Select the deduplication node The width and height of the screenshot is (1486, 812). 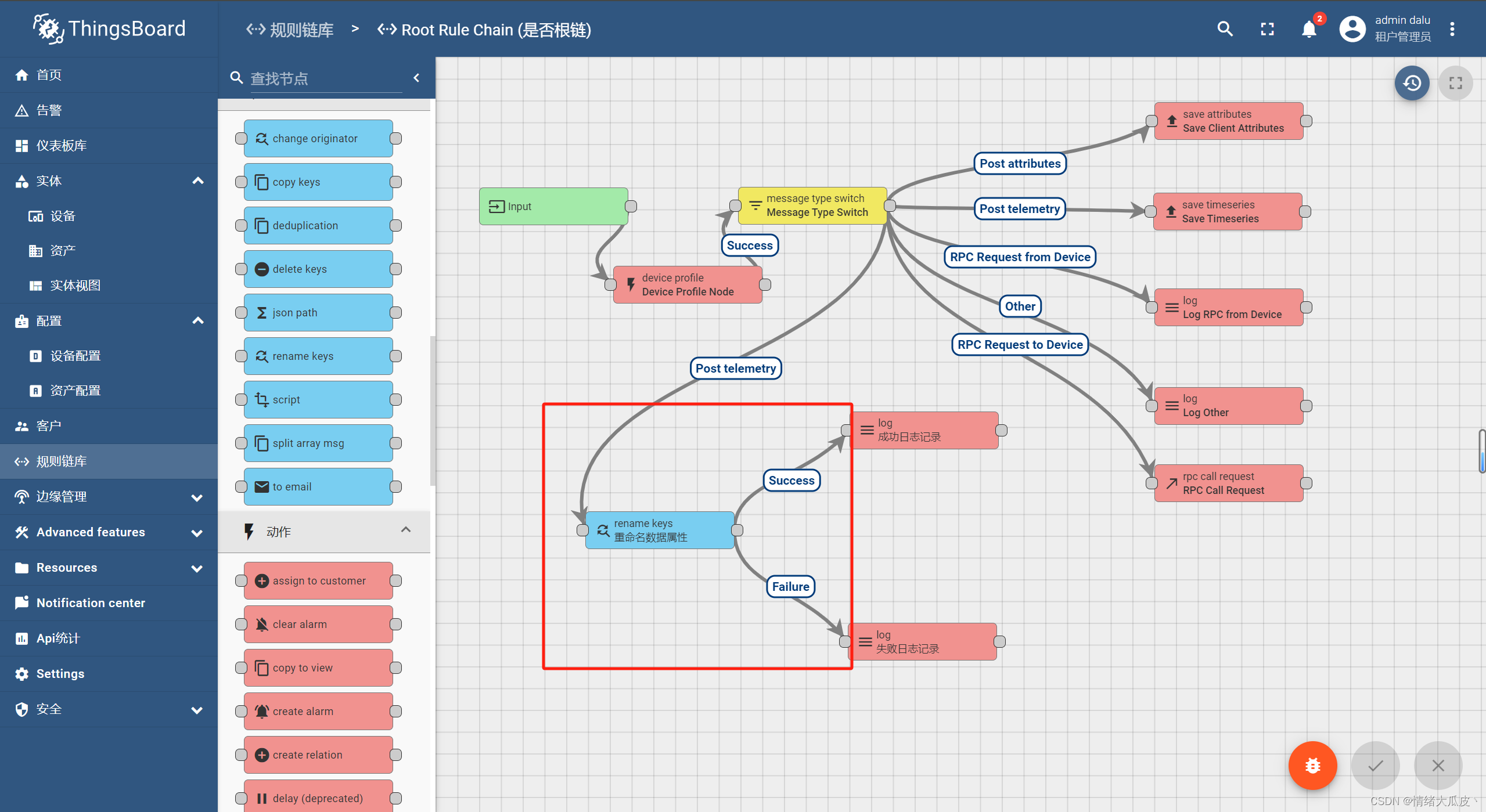pyautogui.click(x=318, y=225)
